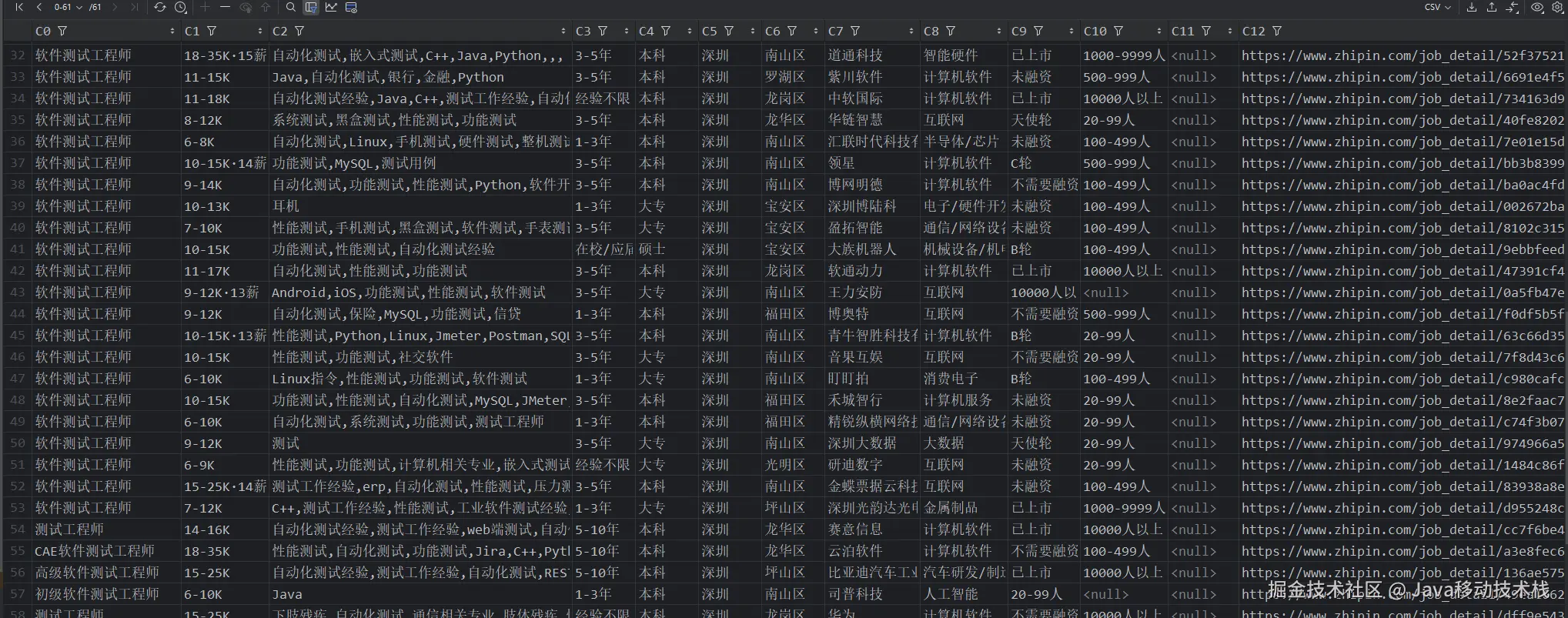Add a new row with plus icon
The width and height of the screenshot is (1568, 618).
pos(205,7)
